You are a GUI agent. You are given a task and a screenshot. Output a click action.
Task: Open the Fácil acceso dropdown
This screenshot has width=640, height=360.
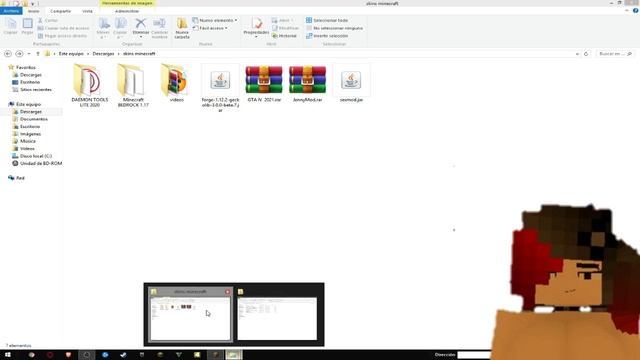tap(210, 28)
